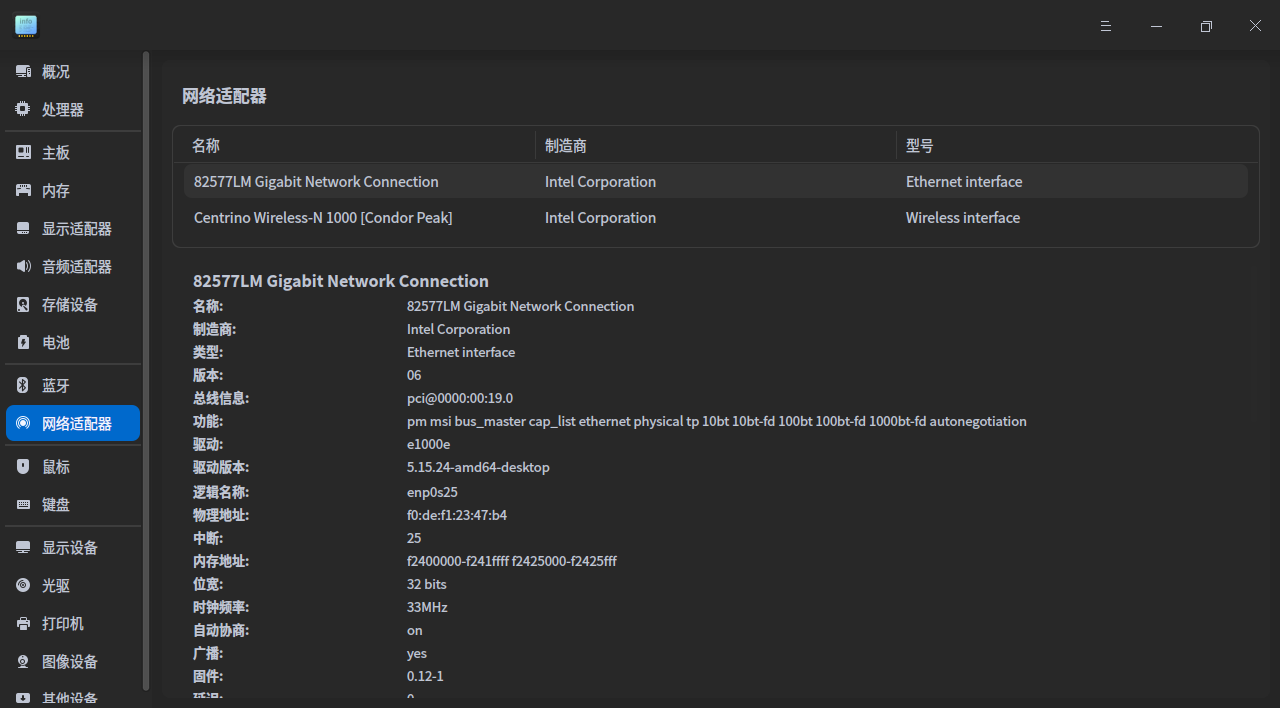The height and width of the screenshot is (708, 1280).
Task: Open the motherboard (主板) sidebar icon
Action: point(23,153)
